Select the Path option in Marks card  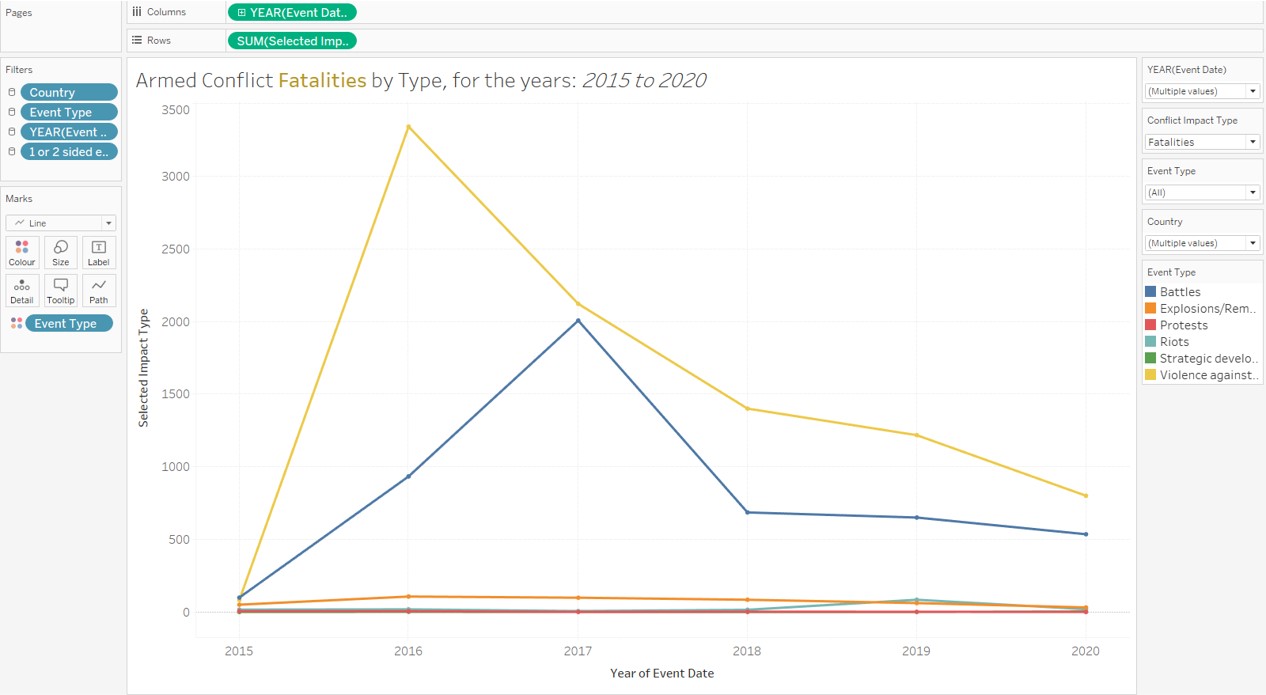[x=98, y=290]
